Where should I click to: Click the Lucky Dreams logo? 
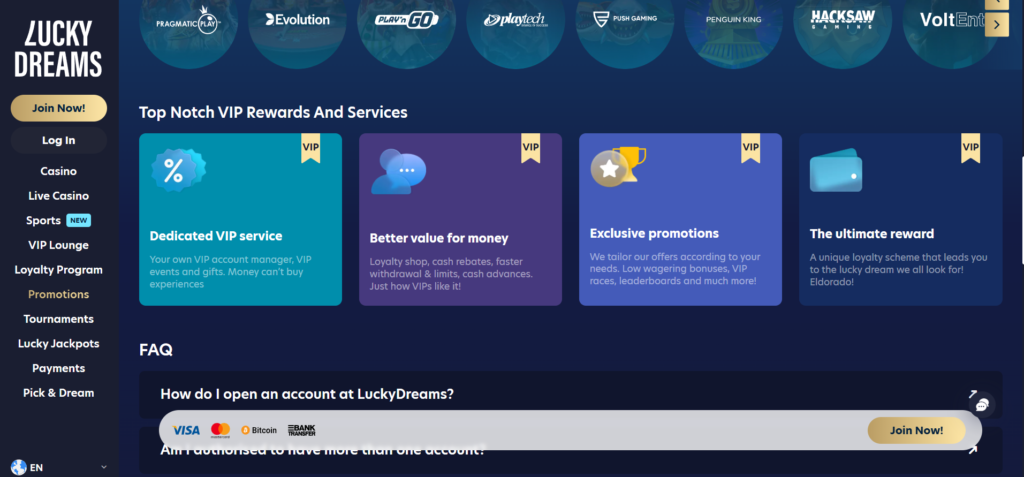point(58,47)
